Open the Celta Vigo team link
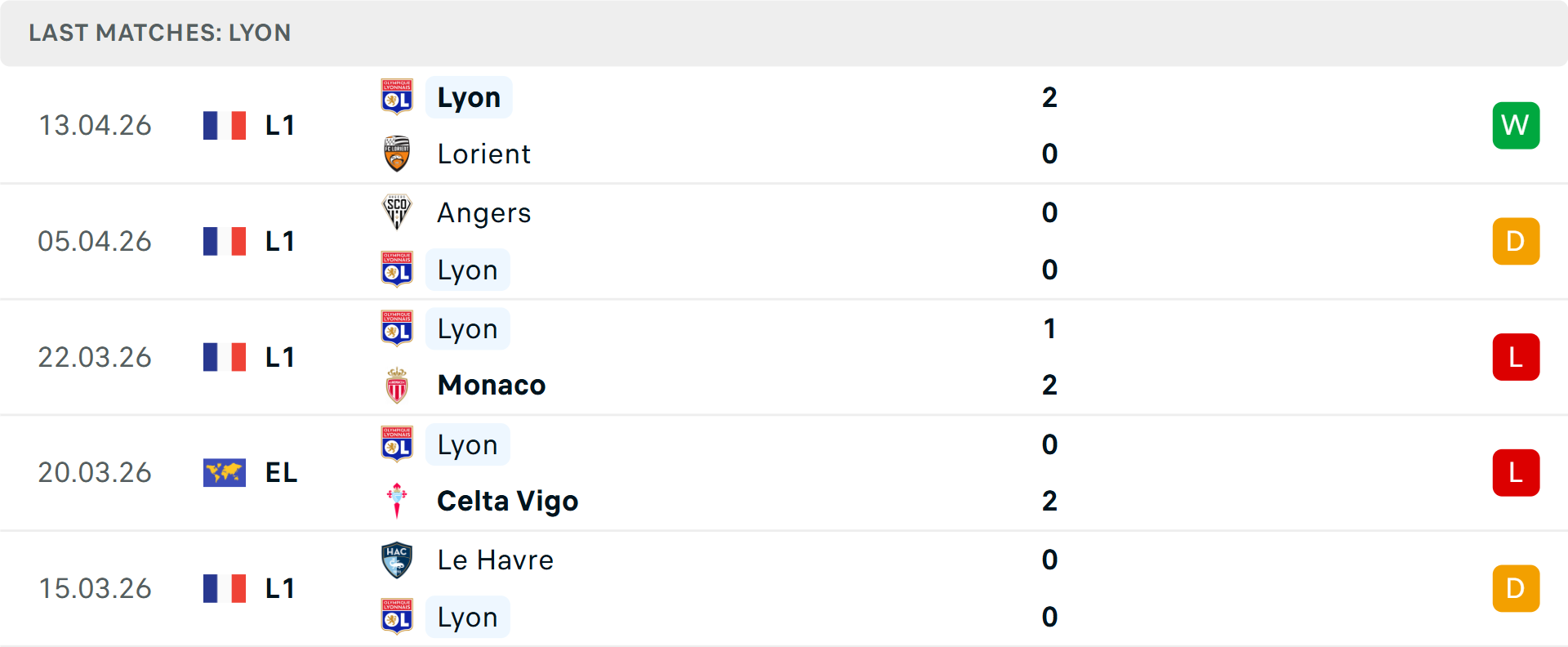This screenshot has width=1568, height=647. click(x=507, y=501)
